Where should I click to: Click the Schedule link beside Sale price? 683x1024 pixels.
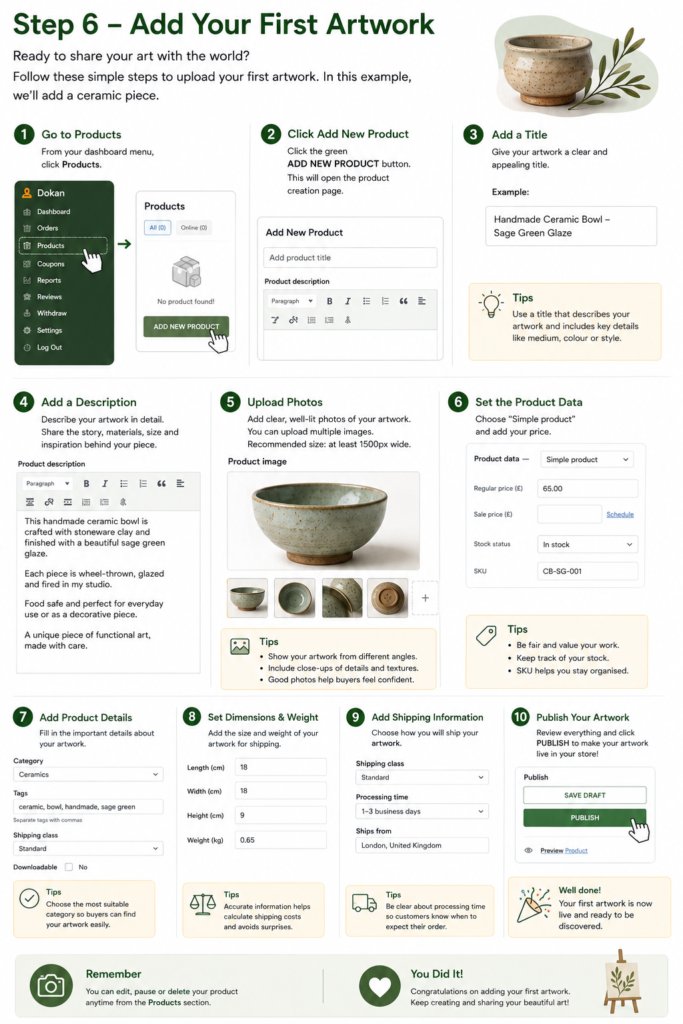(620, 515)
